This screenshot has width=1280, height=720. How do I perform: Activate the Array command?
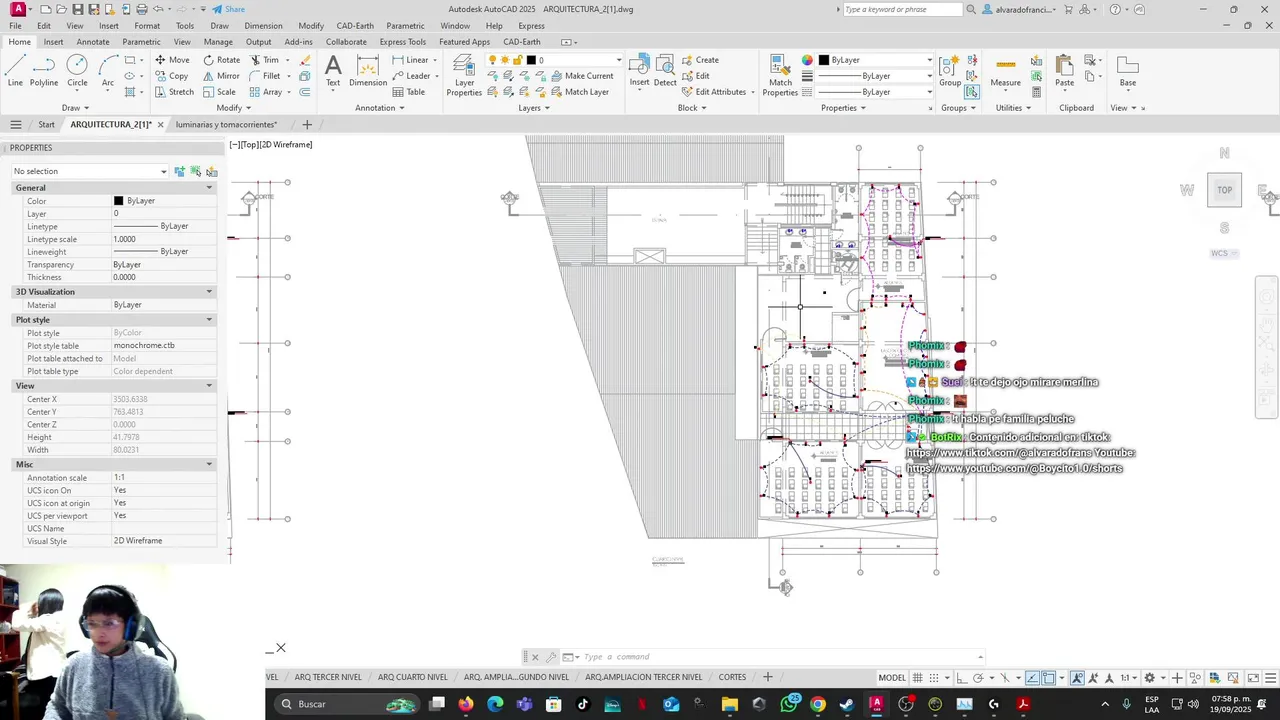click(x=265, y=92)
